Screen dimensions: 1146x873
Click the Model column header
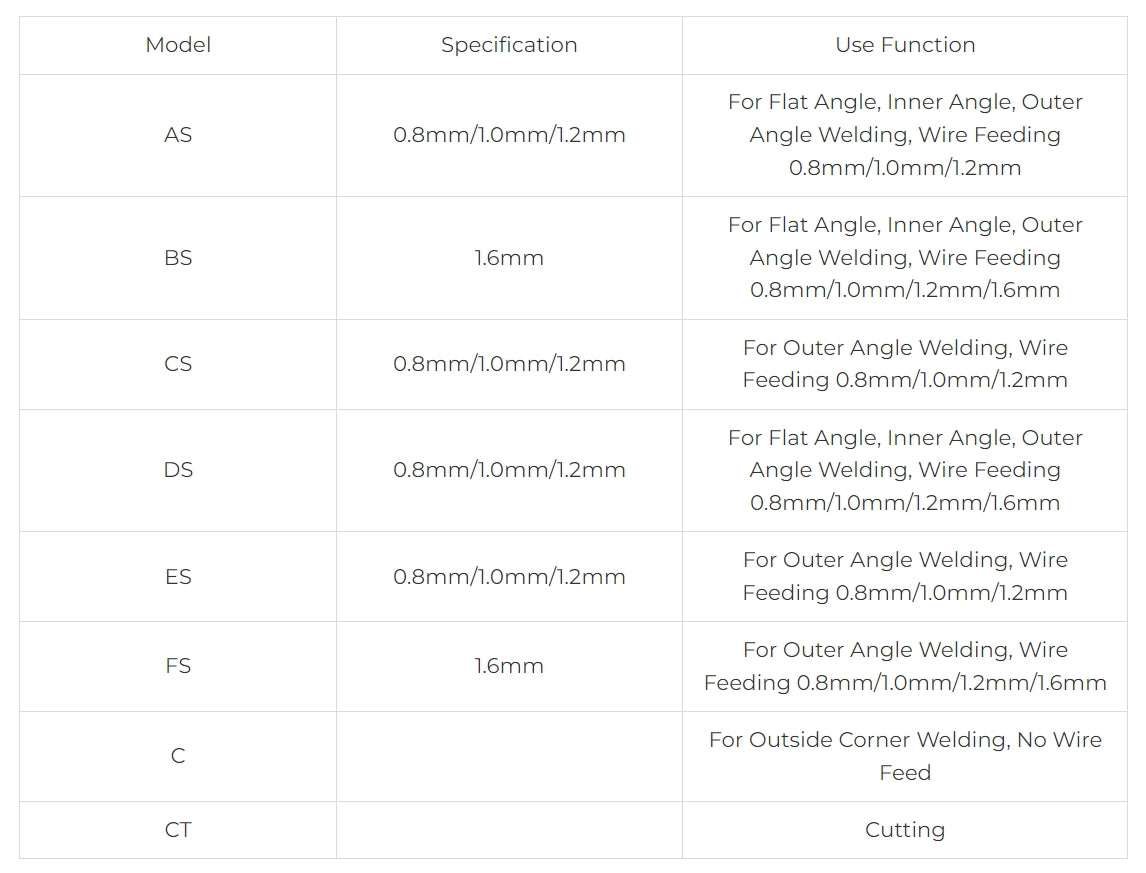click(178, 45)
